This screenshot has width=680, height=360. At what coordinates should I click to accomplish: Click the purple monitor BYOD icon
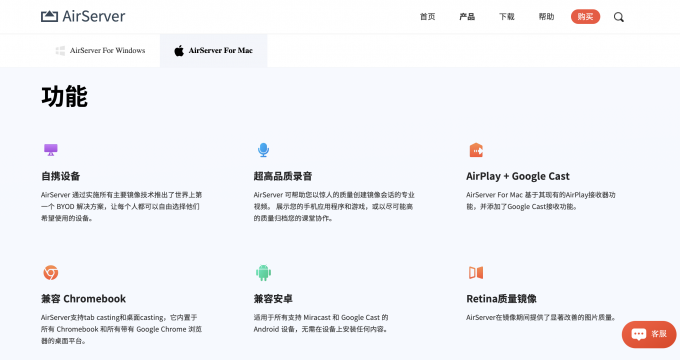click(x=51, y=150)
